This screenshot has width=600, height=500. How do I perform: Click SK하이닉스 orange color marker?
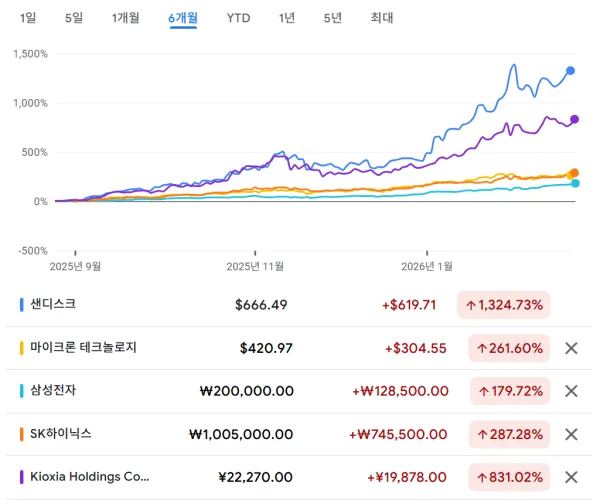21,434
